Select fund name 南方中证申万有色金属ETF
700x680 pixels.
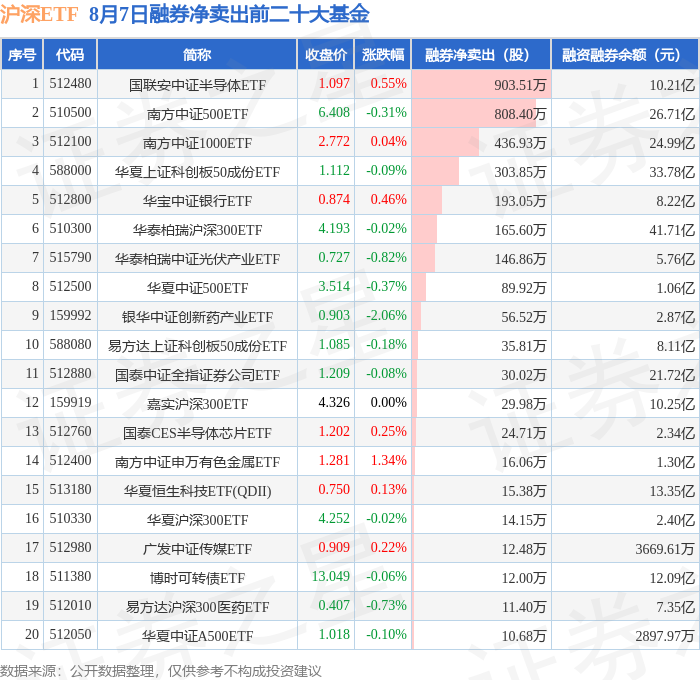tap(197, 462)
